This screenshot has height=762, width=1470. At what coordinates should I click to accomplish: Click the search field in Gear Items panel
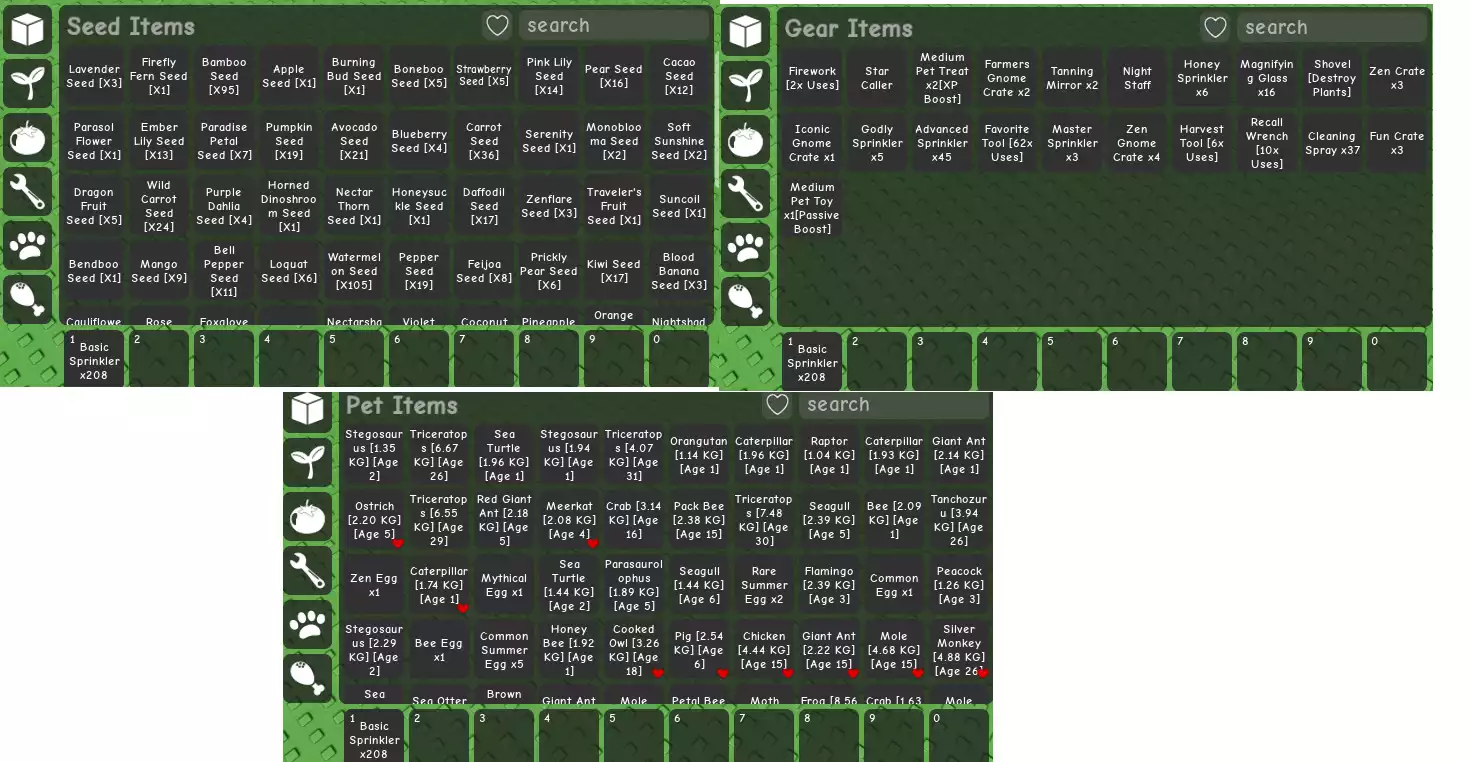(x=1330, y=28)
